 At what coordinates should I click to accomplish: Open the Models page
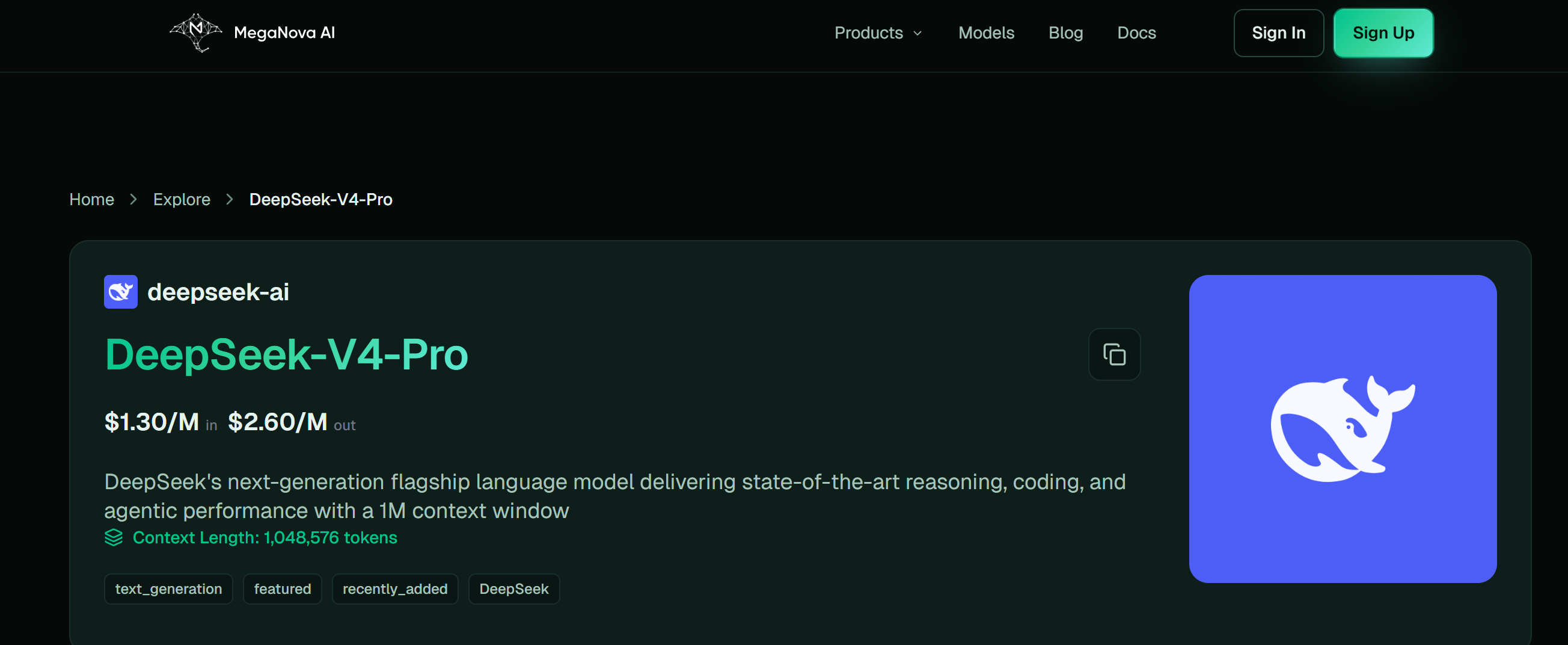[986, 33]
